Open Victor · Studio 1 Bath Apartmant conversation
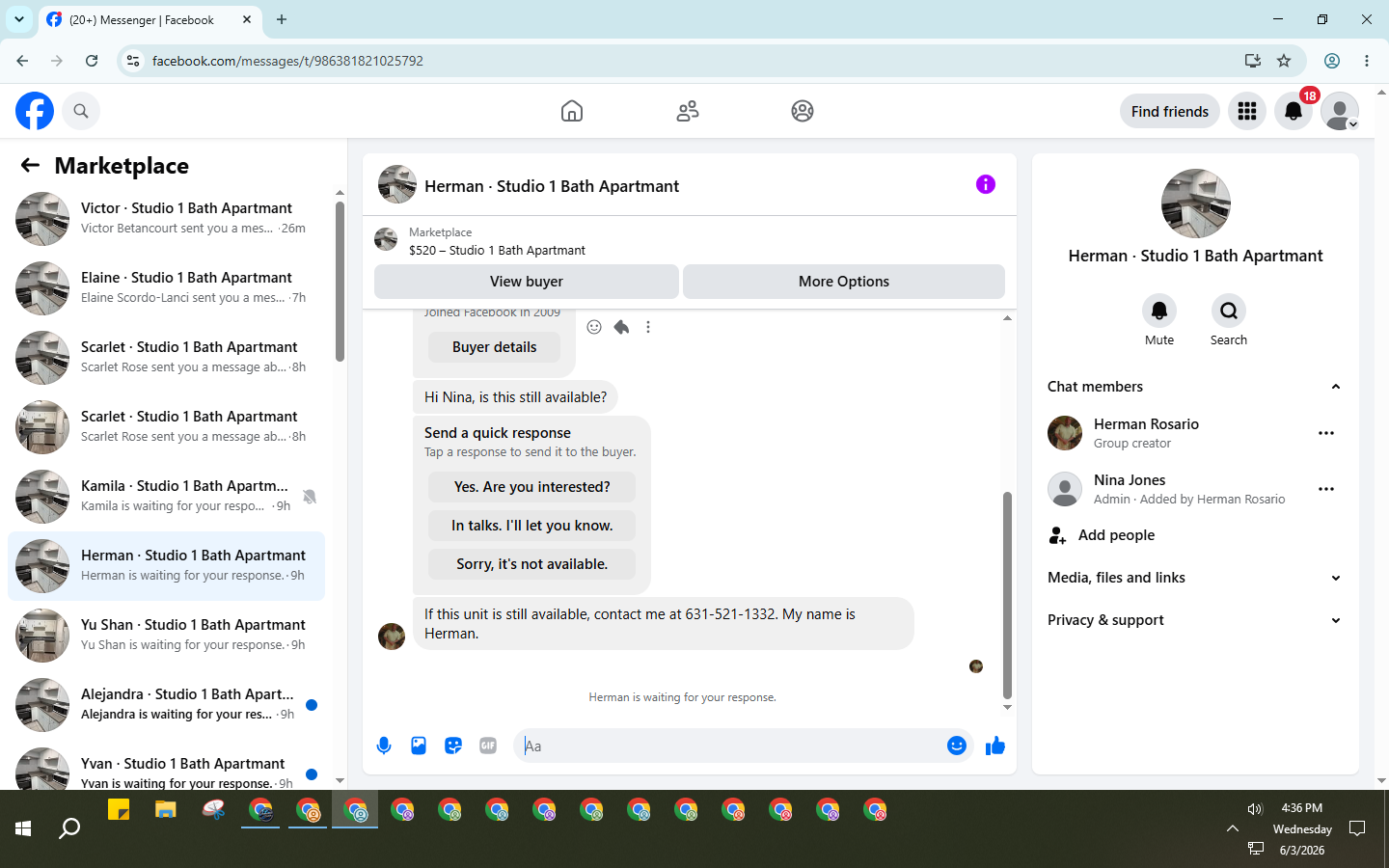 pos(166,219)
